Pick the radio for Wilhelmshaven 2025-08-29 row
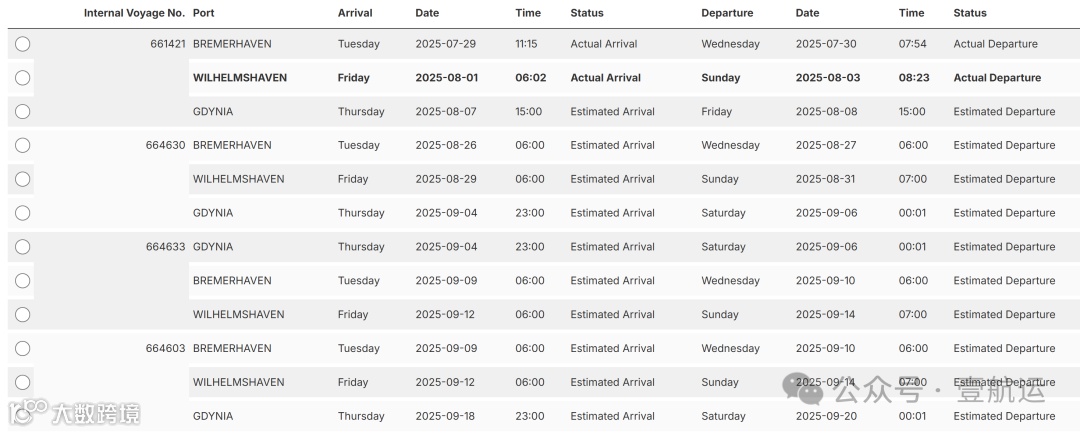The width and height of the screenshot is (1080, 433). (22, 179)
